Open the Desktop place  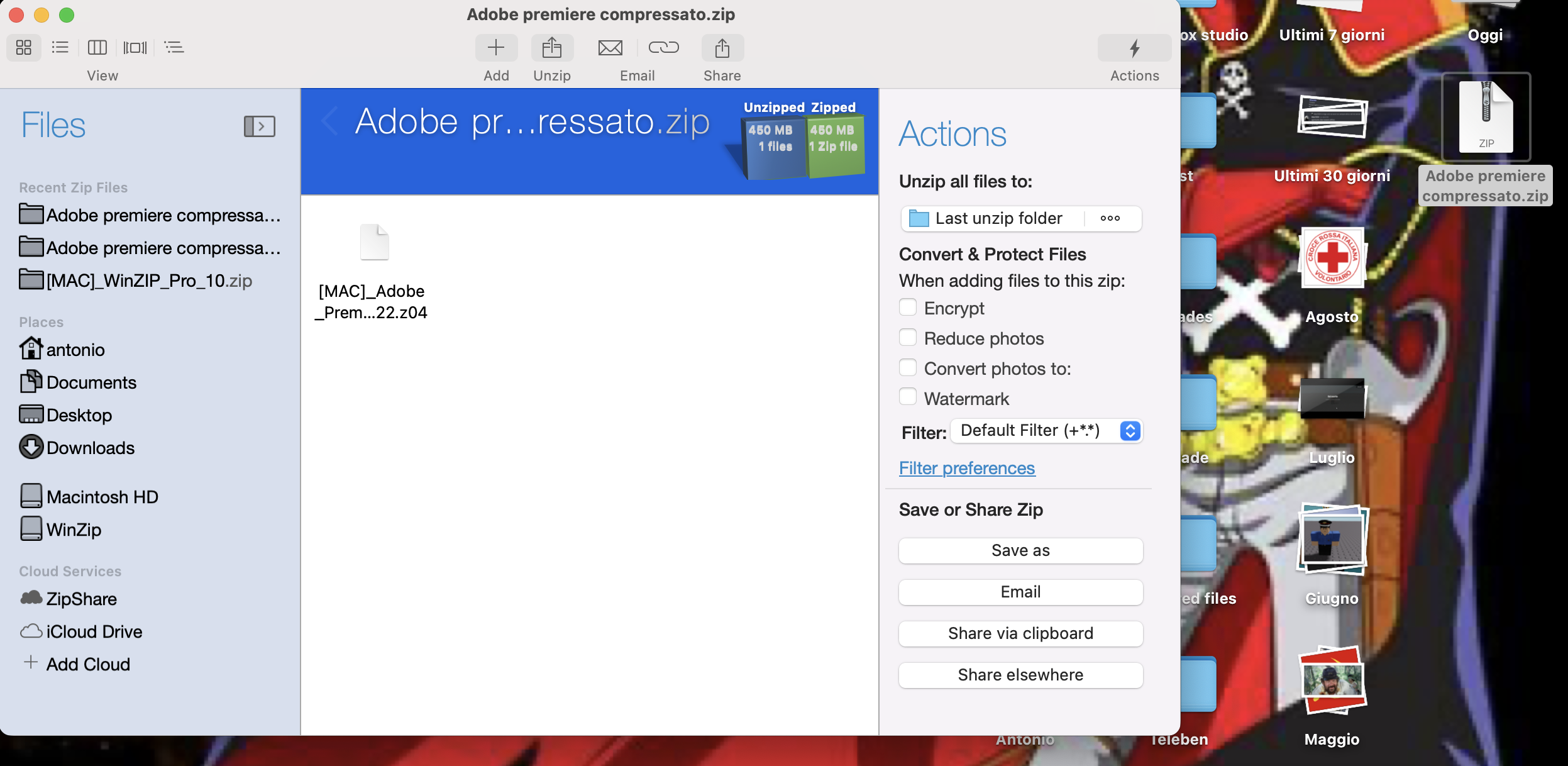[65, 414]
